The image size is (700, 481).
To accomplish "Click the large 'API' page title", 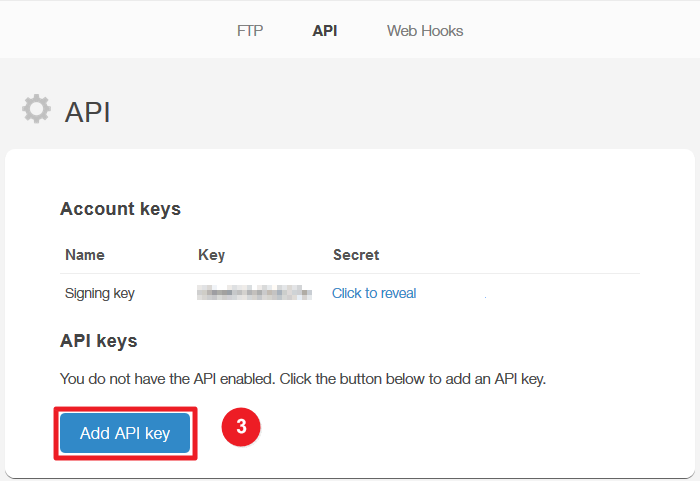I will click(x=88, y=112).
